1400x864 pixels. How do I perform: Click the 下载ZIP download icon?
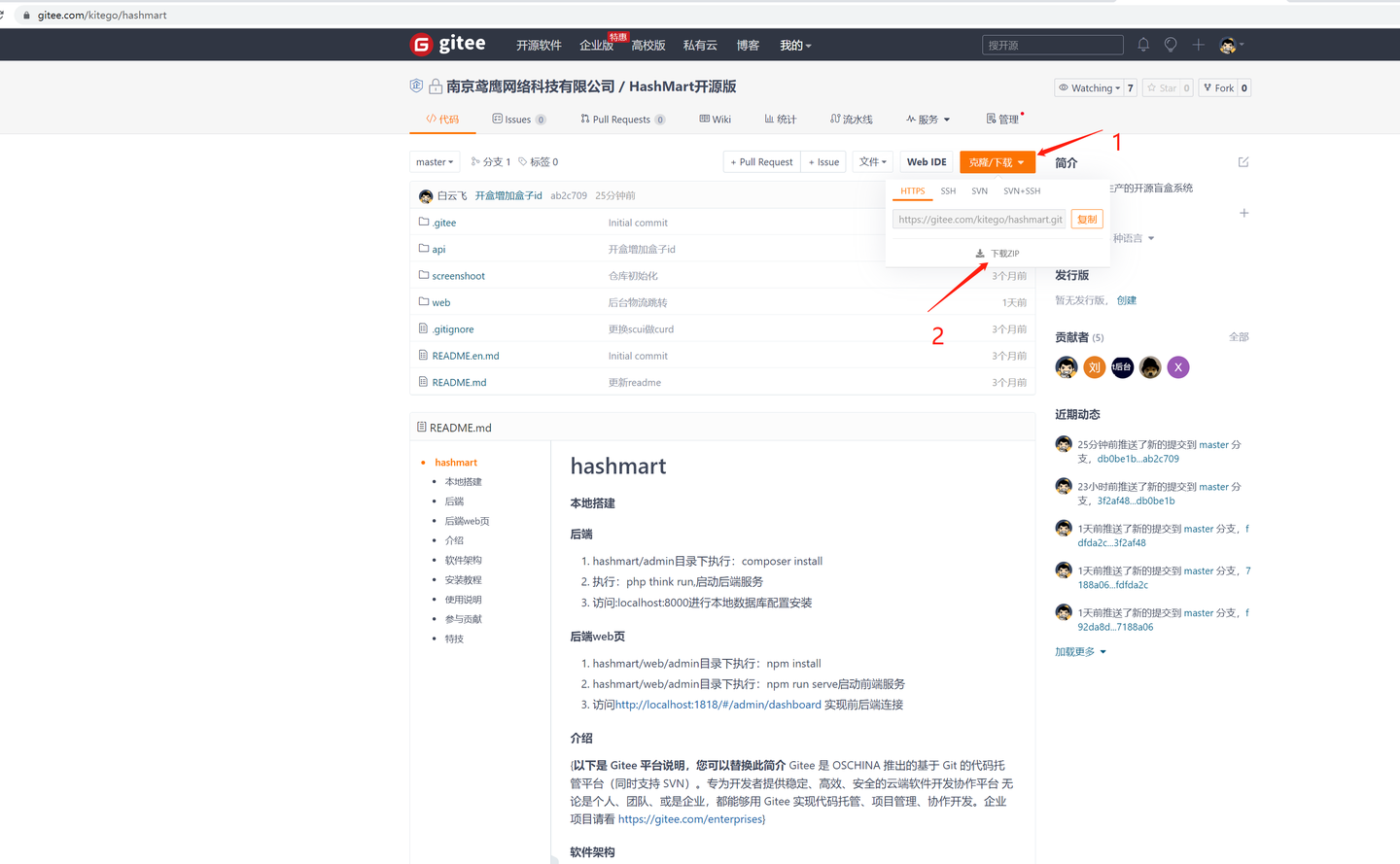coord(980,253)
